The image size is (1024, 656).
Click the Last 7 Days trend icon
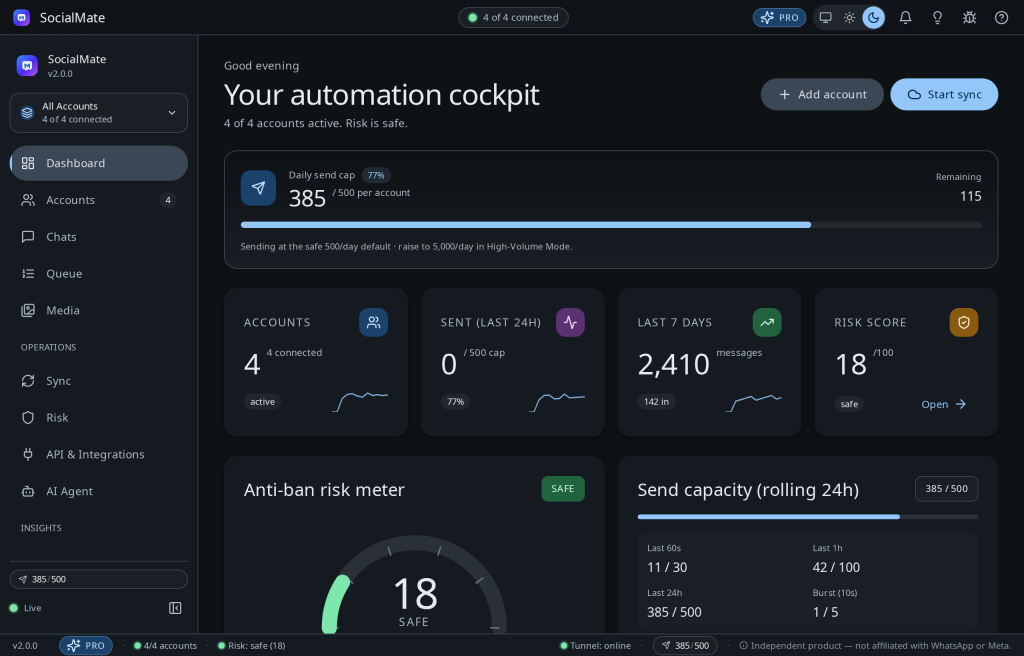pos(767,322)
